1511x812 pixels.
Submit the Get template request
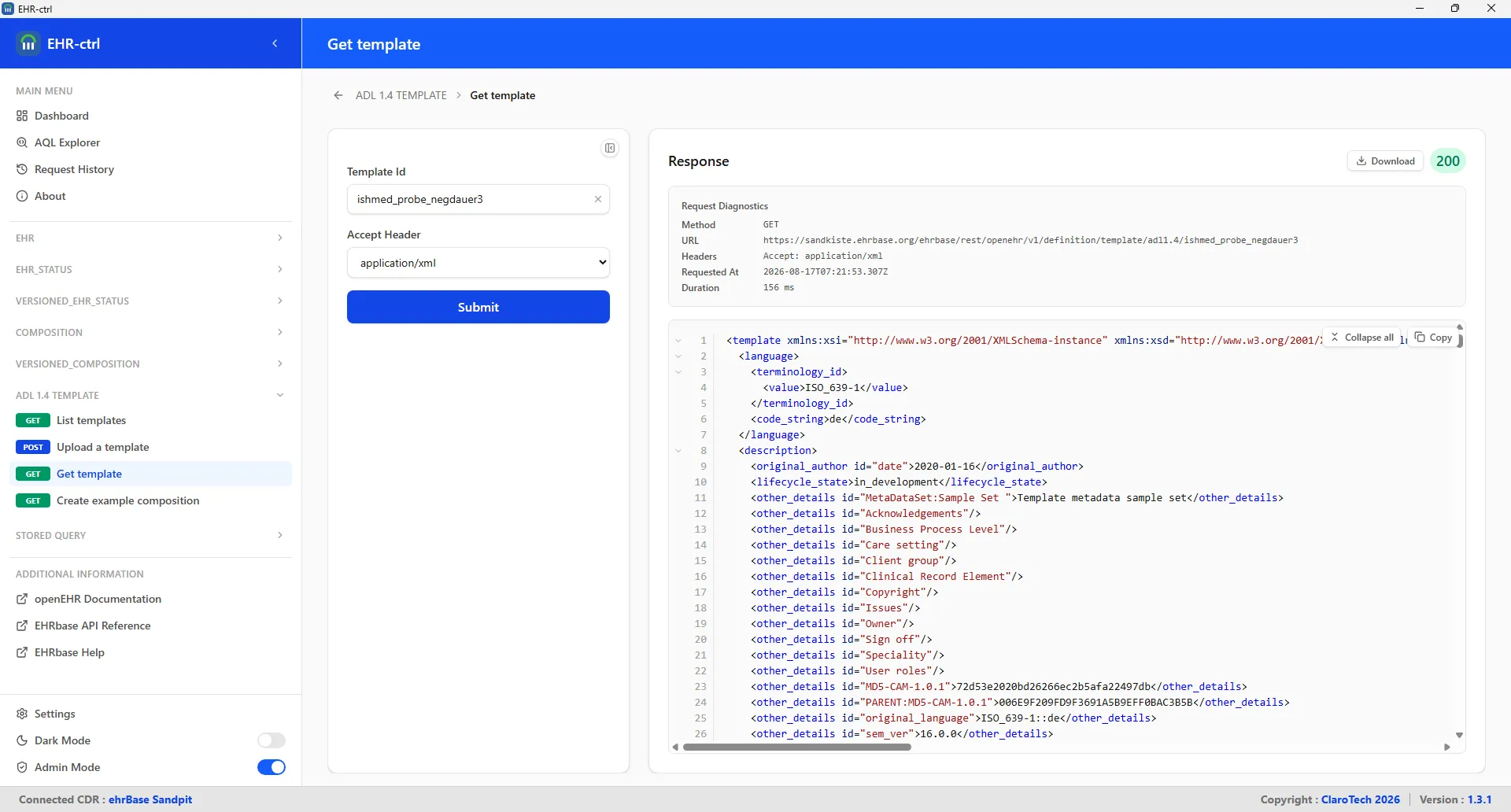478,307
